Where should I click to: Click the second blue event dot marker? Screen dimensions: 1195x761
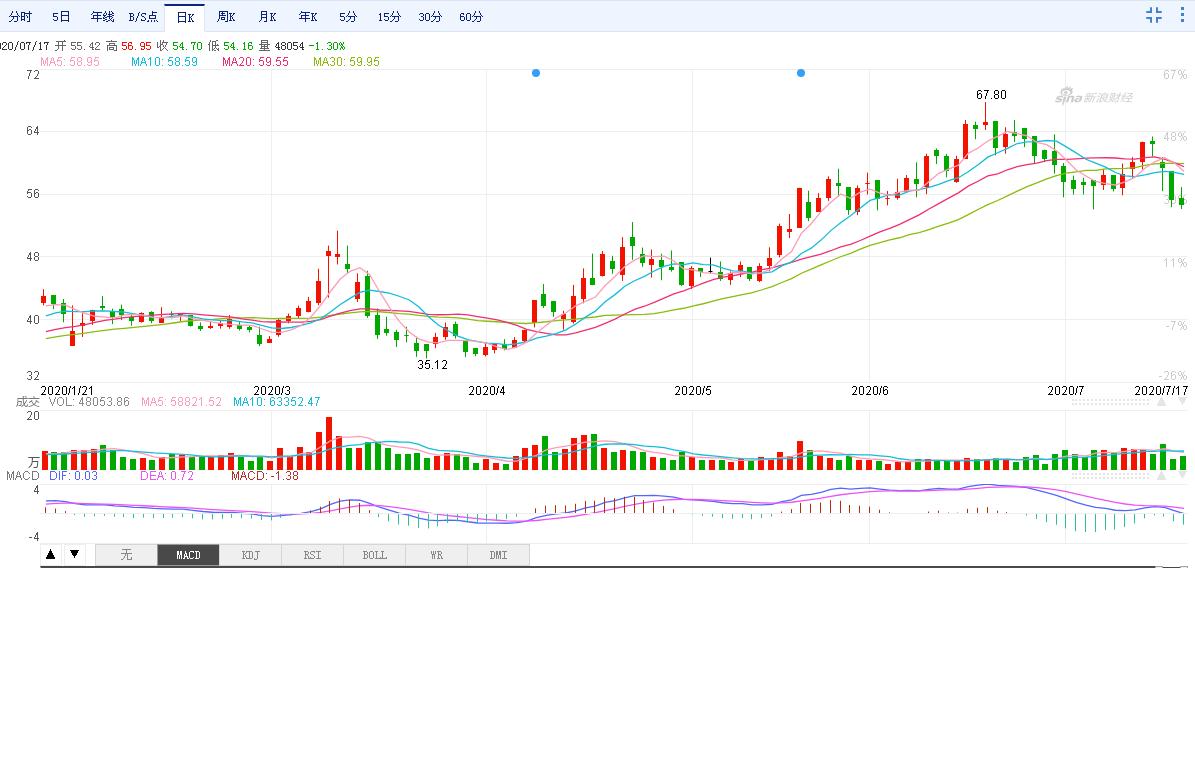[x=801, y=73]
